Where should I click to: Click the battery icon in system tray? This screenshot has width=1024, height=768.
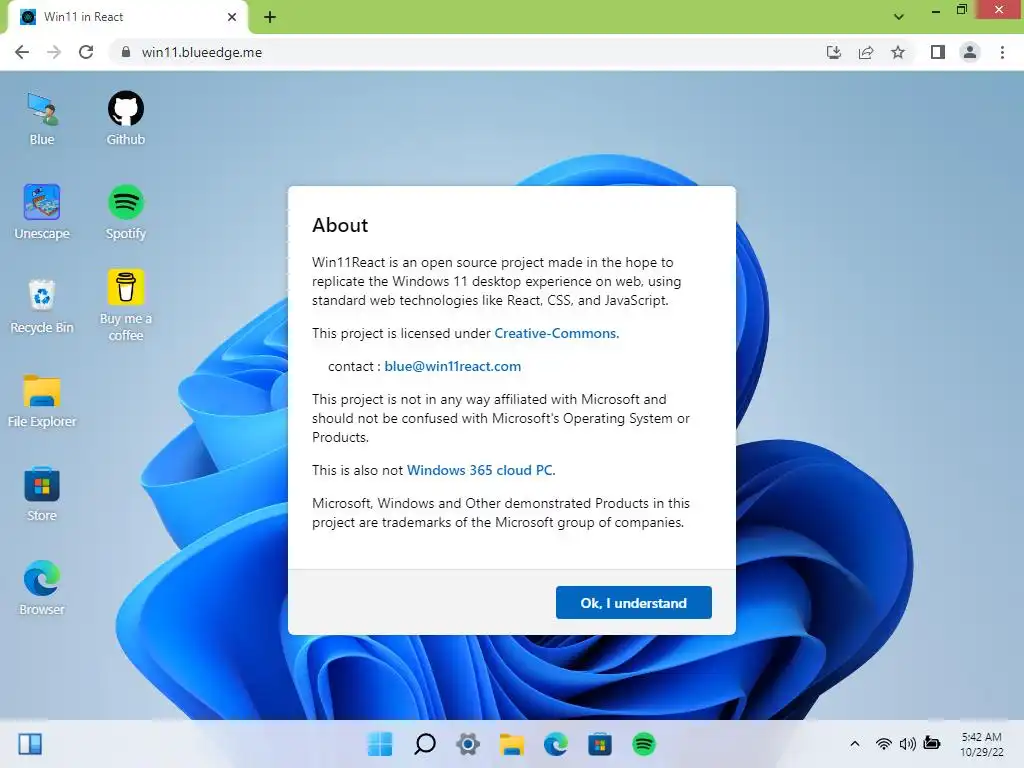click(932, 743)
